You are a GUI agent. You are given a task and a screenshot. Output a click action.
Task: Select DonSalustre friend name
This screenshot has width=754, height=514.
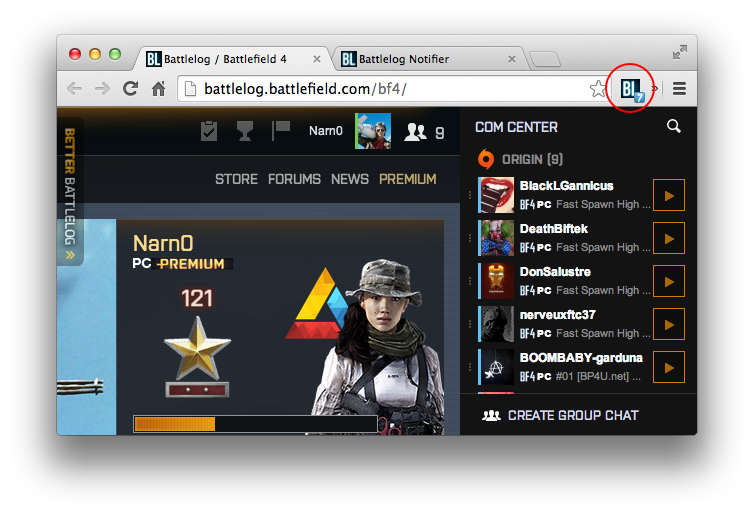tap(555, 272)
